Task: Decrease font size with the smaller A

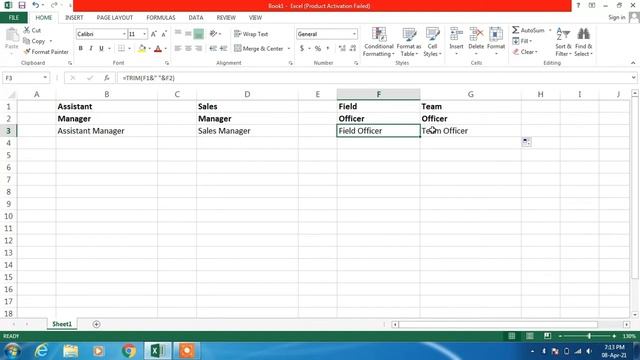Action: click(x=164, y=34)
